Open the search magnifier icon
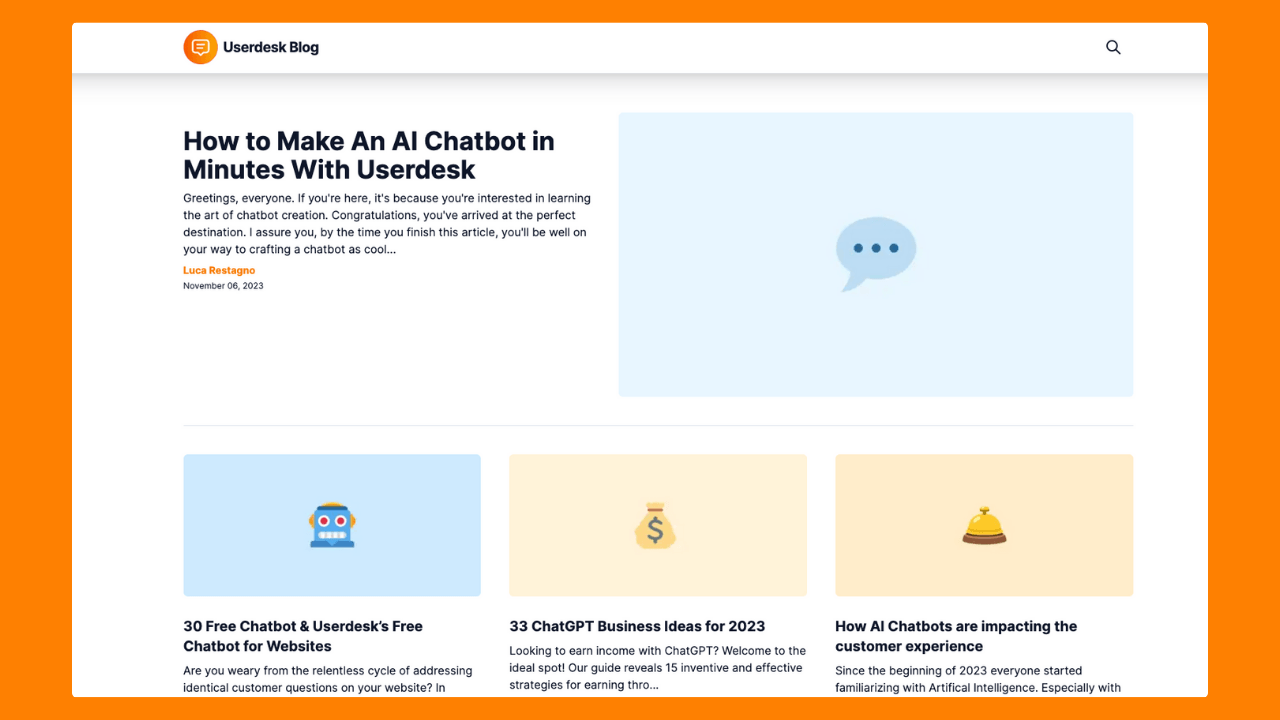Viewport: 1280px width, 720px height. (x=1113, y=47)
